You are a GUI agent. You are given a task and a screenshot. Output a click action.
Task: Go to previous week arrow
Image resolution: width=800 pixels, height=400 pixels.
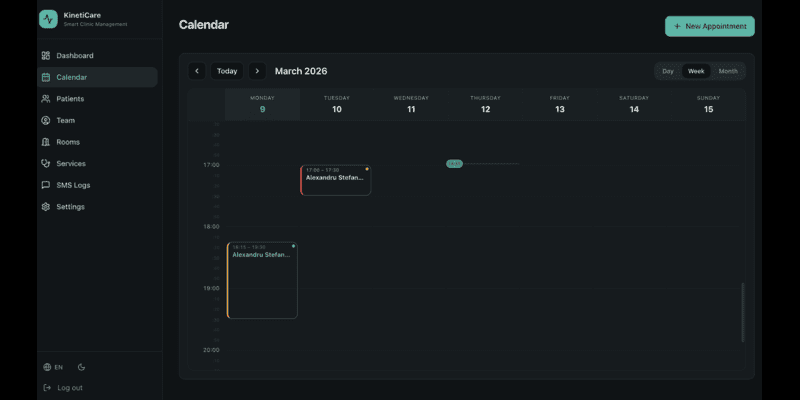click(x=197, y=71)
